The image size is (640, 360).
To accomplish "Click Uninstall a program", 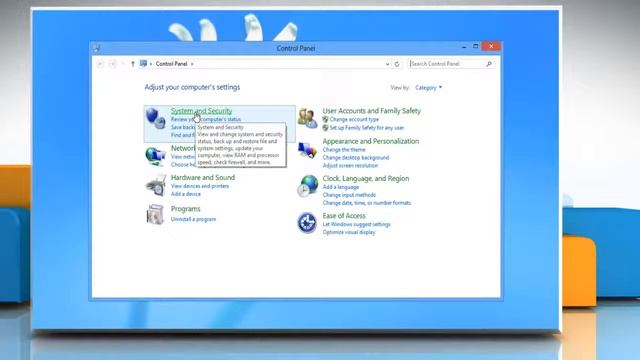I will pos(193,219).
